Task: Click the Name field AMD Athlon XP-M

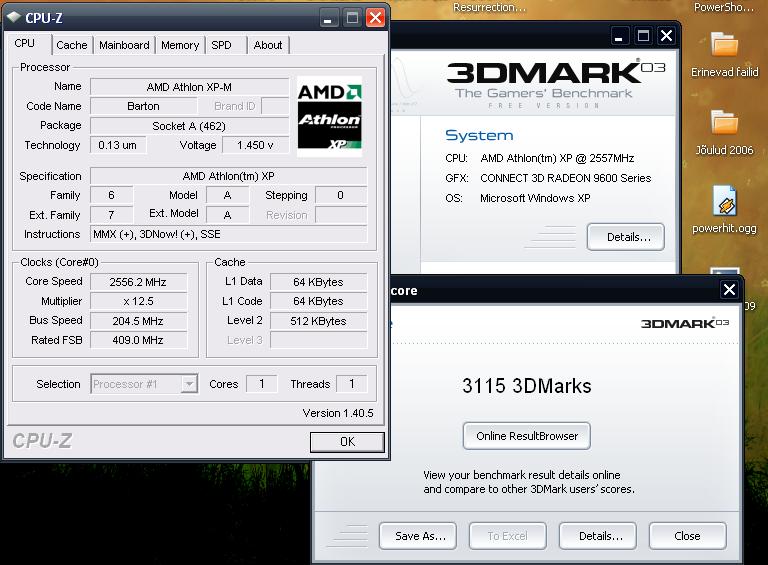Action: [x=189, y=87]
